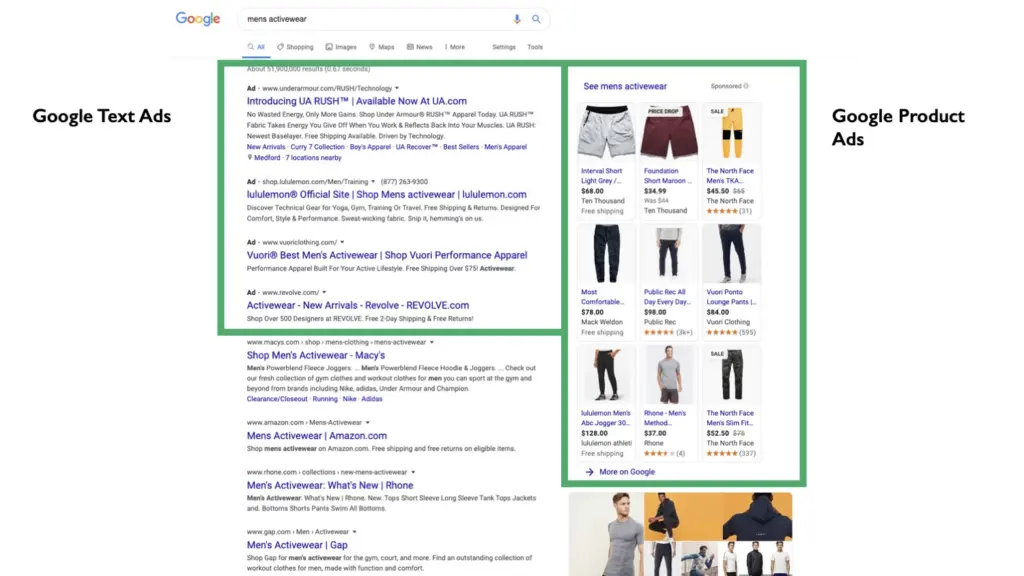Open the More menu

[x=455, y=47]
